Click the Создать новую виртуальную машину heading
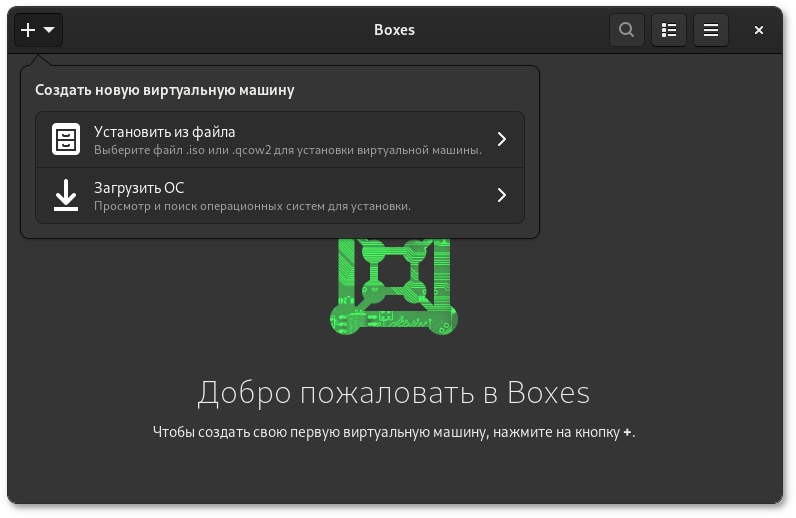Image resolution: width=796 pixels, height=518 pixels. tap(164, 90)
